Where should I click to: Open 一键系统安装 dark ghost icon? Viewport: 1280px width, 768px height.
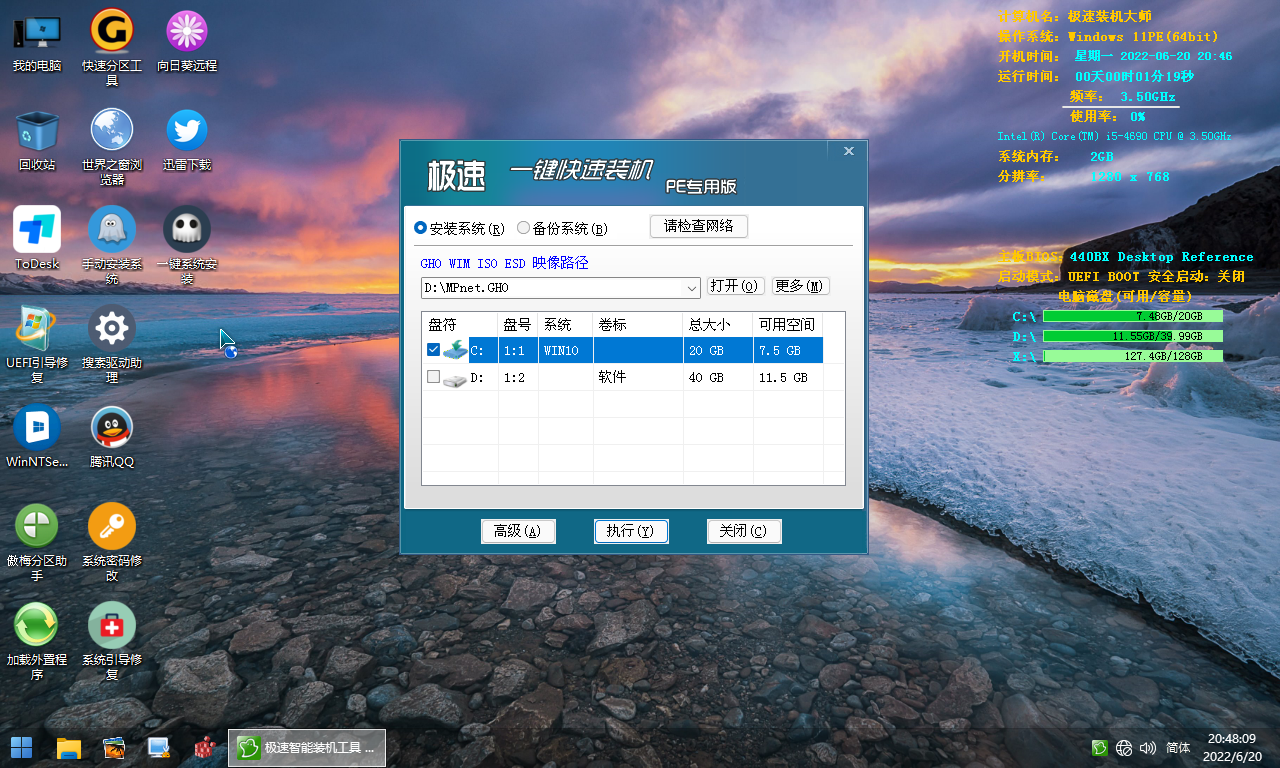click(x=187, y=245)
